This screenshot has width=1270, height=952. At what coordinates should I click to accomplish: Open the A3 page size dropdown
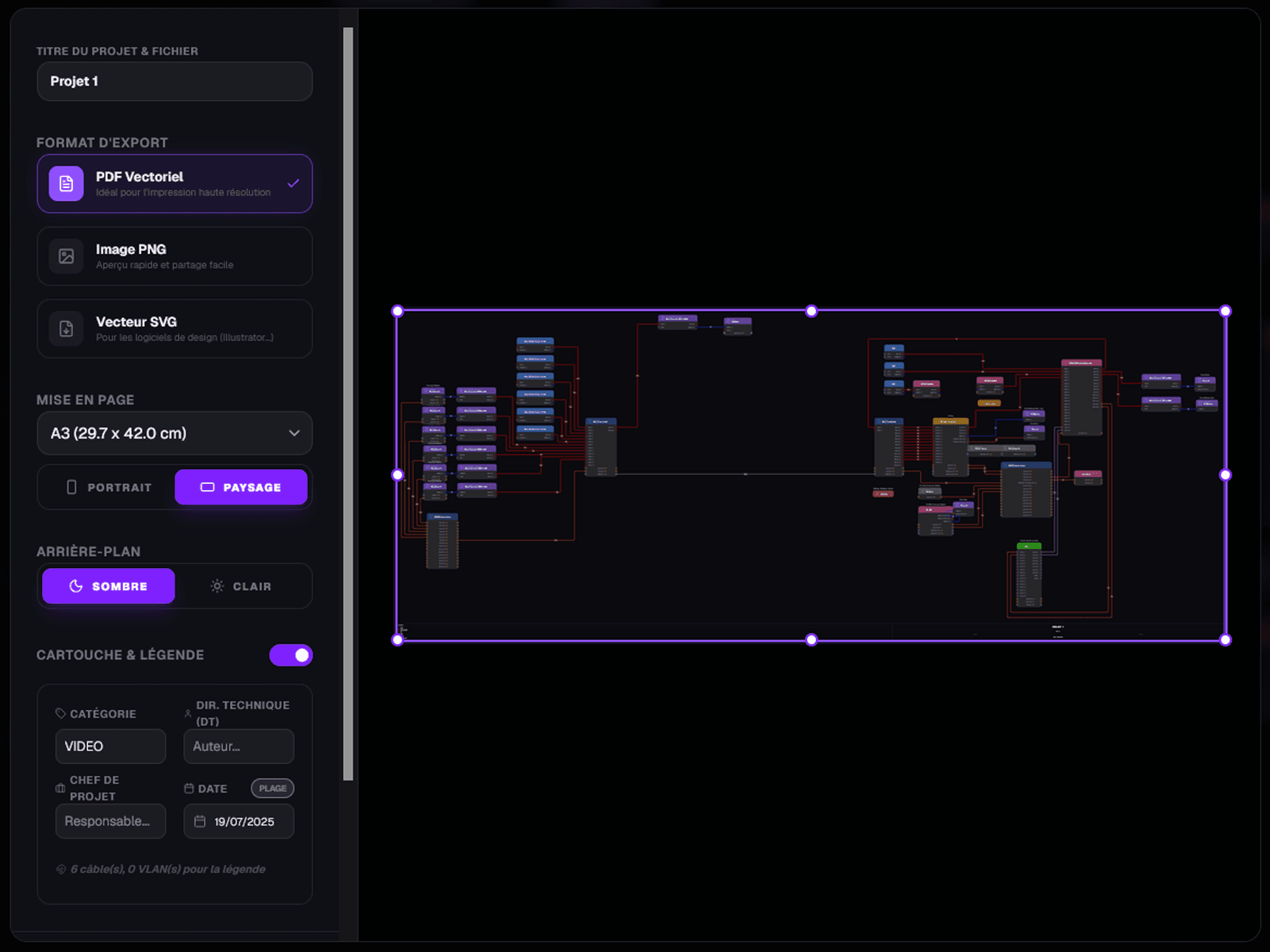[x=175, y=433]
